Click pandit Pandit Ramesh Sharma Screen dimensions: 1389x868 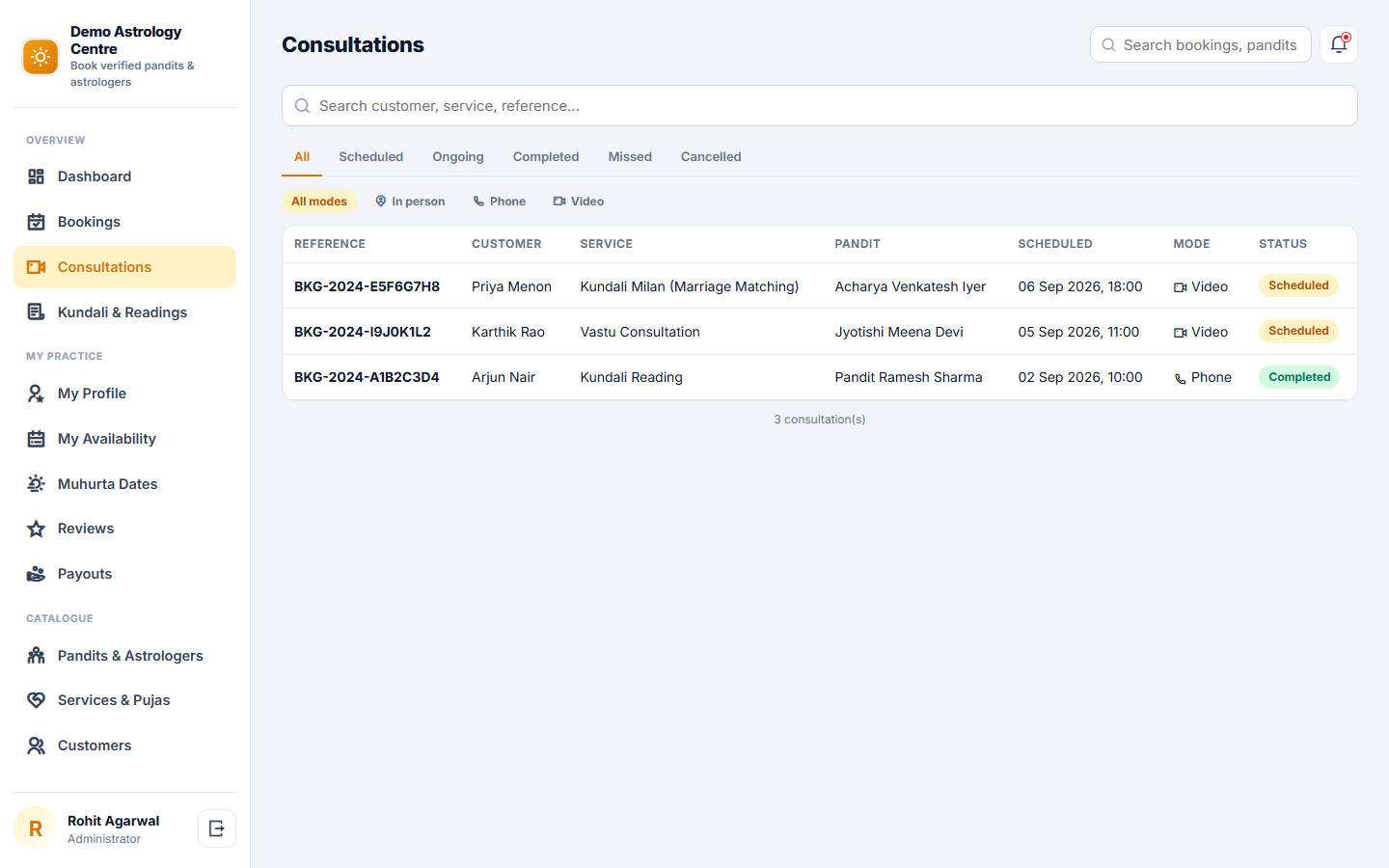[909, 377]
